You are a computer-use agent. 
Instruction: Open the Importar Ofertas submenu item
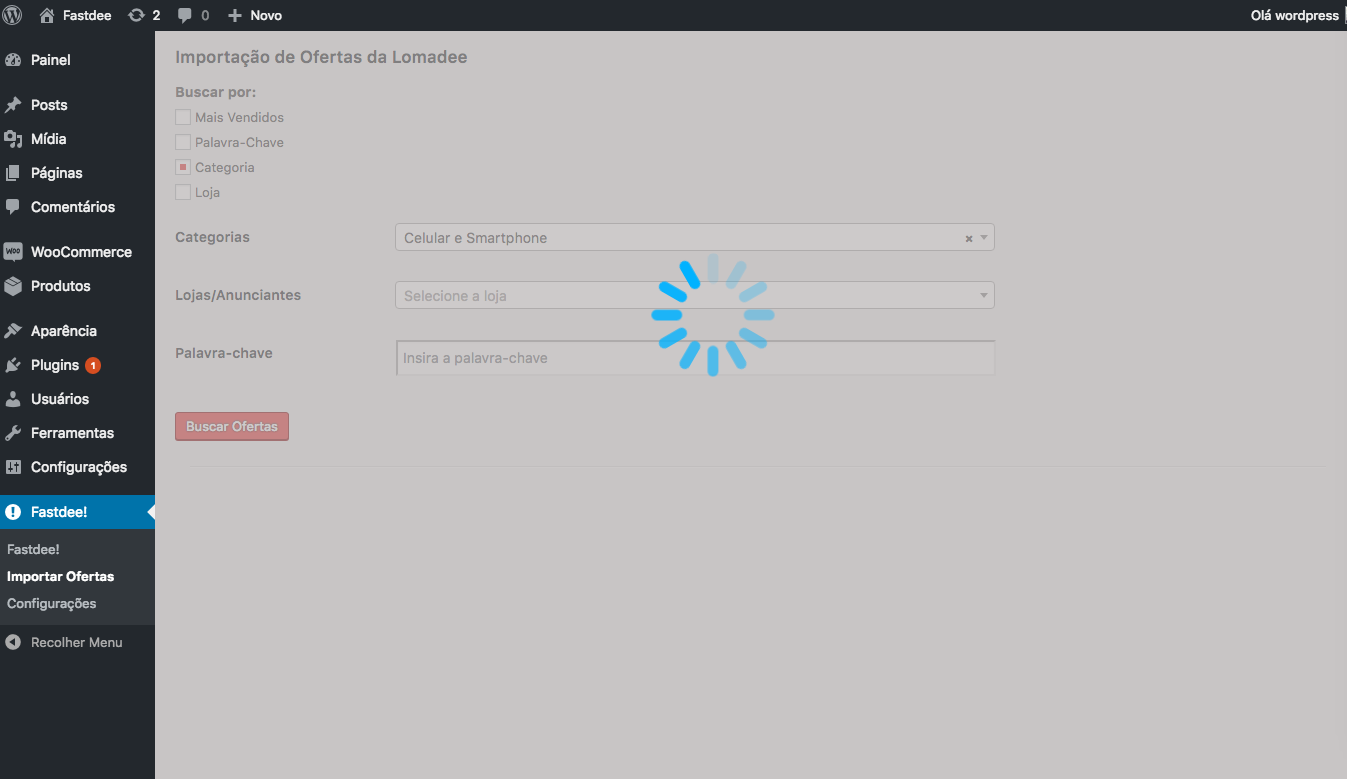point(60,576)
